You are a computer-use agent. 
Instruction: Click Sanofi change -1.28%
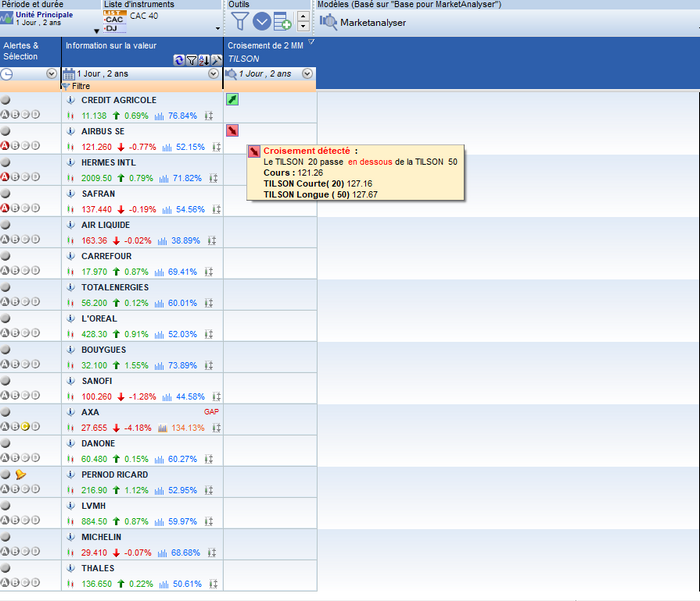click(x=142, y=396)
